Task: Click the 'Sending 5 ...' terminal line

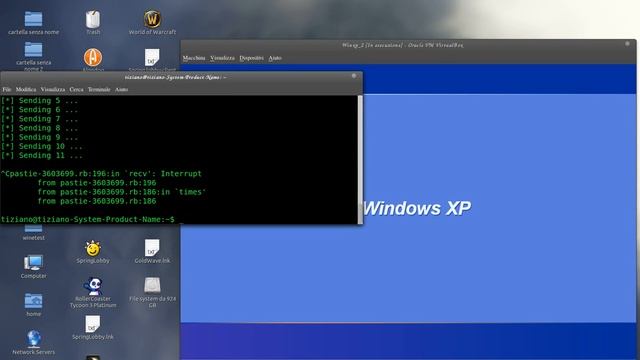Action: coord(39,100)
